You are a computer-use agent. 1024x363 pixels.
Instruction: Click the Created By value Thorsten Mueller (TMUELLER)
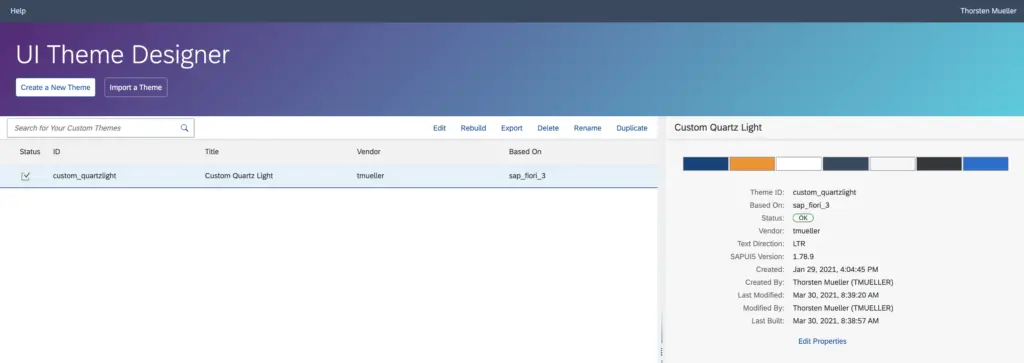click(843, 282)
